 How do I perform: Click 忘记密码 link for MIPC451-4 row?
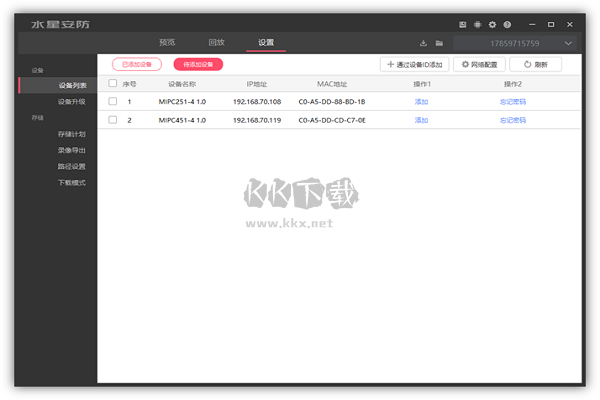[512, 120]
